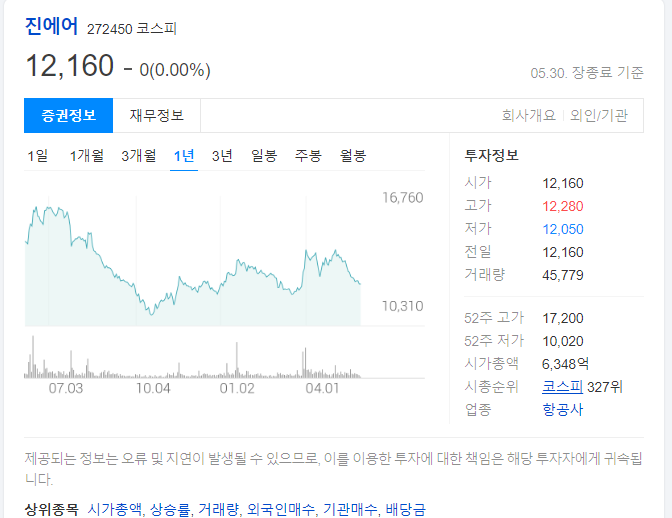Click the current price 12,160 heading
The image size is (672, 518).
point(69,66)
